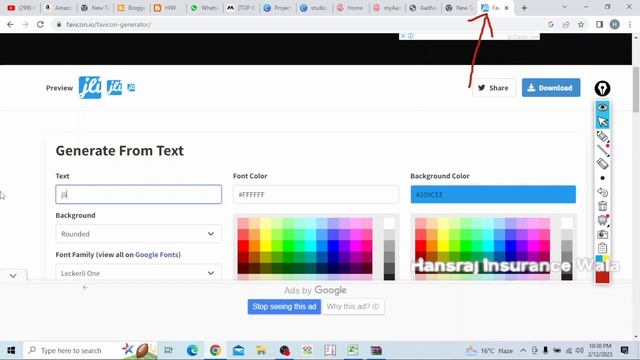Open Microsoft Edge from the taskbar
This screenshot has width=640, height=360.
[193, 350]
